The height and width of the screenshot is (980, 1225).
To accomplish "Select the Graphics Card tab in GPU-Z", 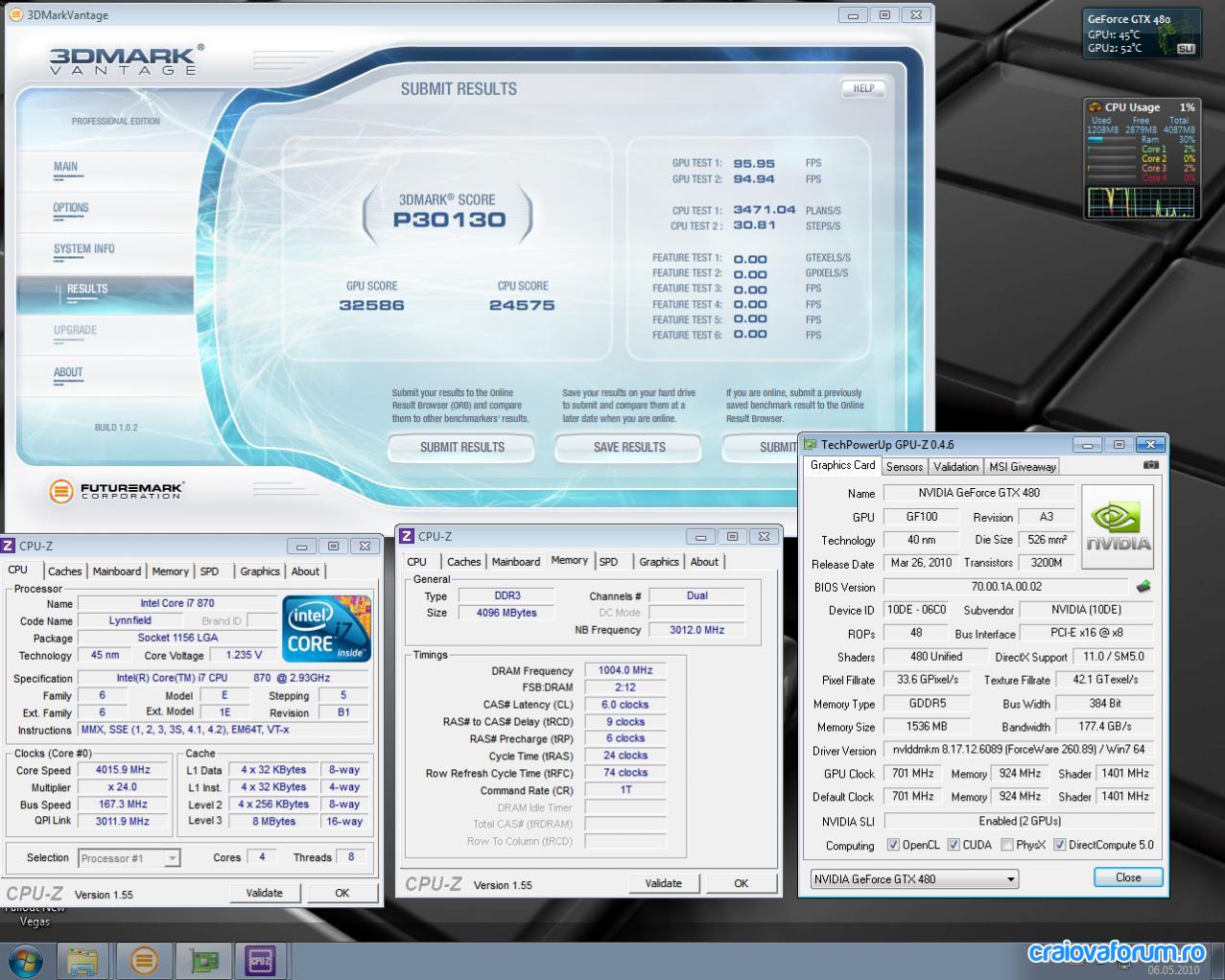I will pos(842,465).
